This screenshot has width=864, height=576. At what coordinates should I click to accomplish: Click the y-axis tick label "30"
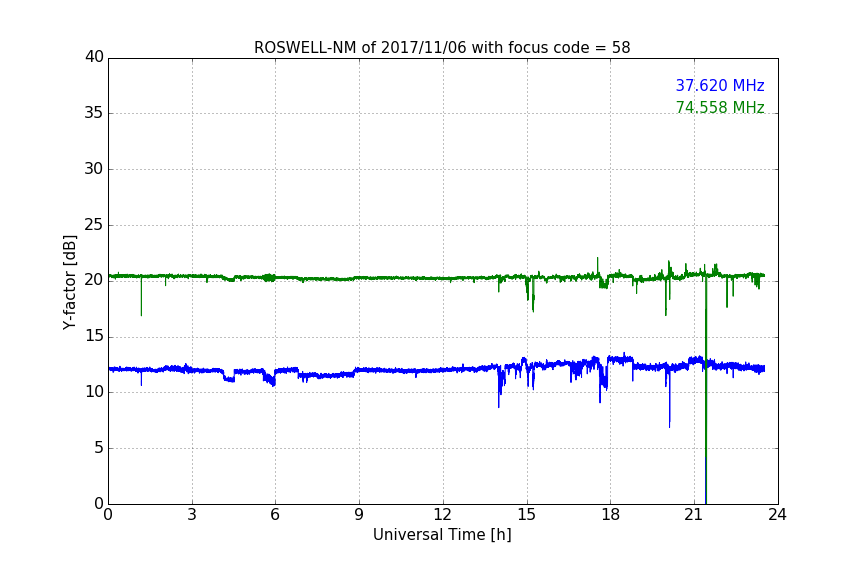(x=94, y=169)
